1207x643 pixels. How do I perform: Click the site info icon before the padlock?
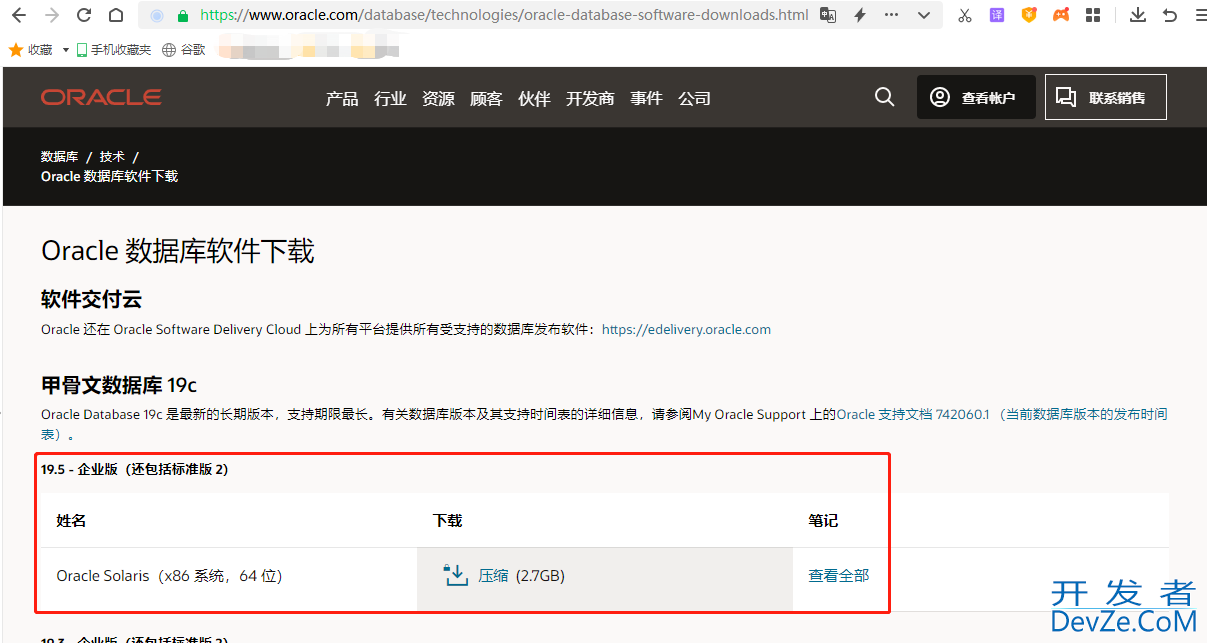click(157, 15)
